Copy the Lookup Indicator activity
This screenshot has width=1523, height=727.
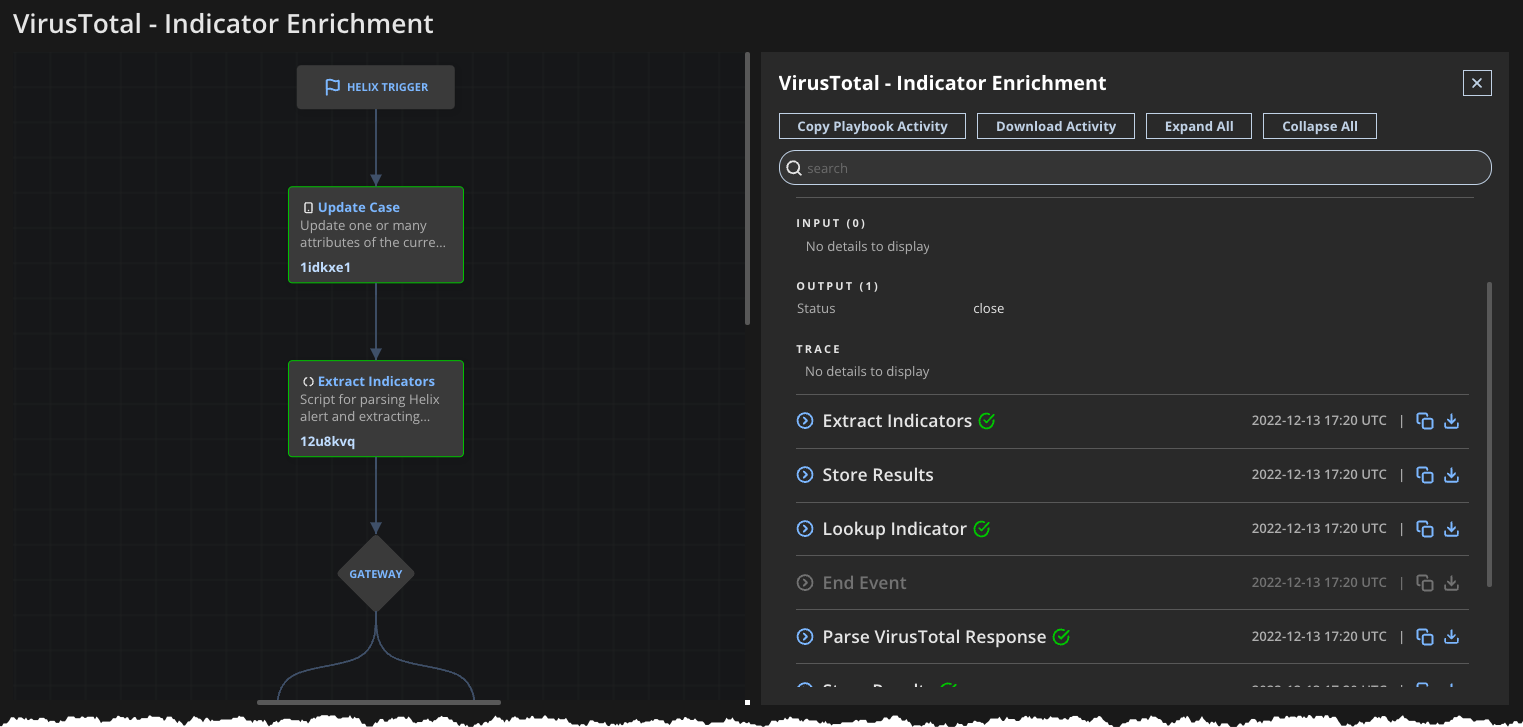point(1426,529)
